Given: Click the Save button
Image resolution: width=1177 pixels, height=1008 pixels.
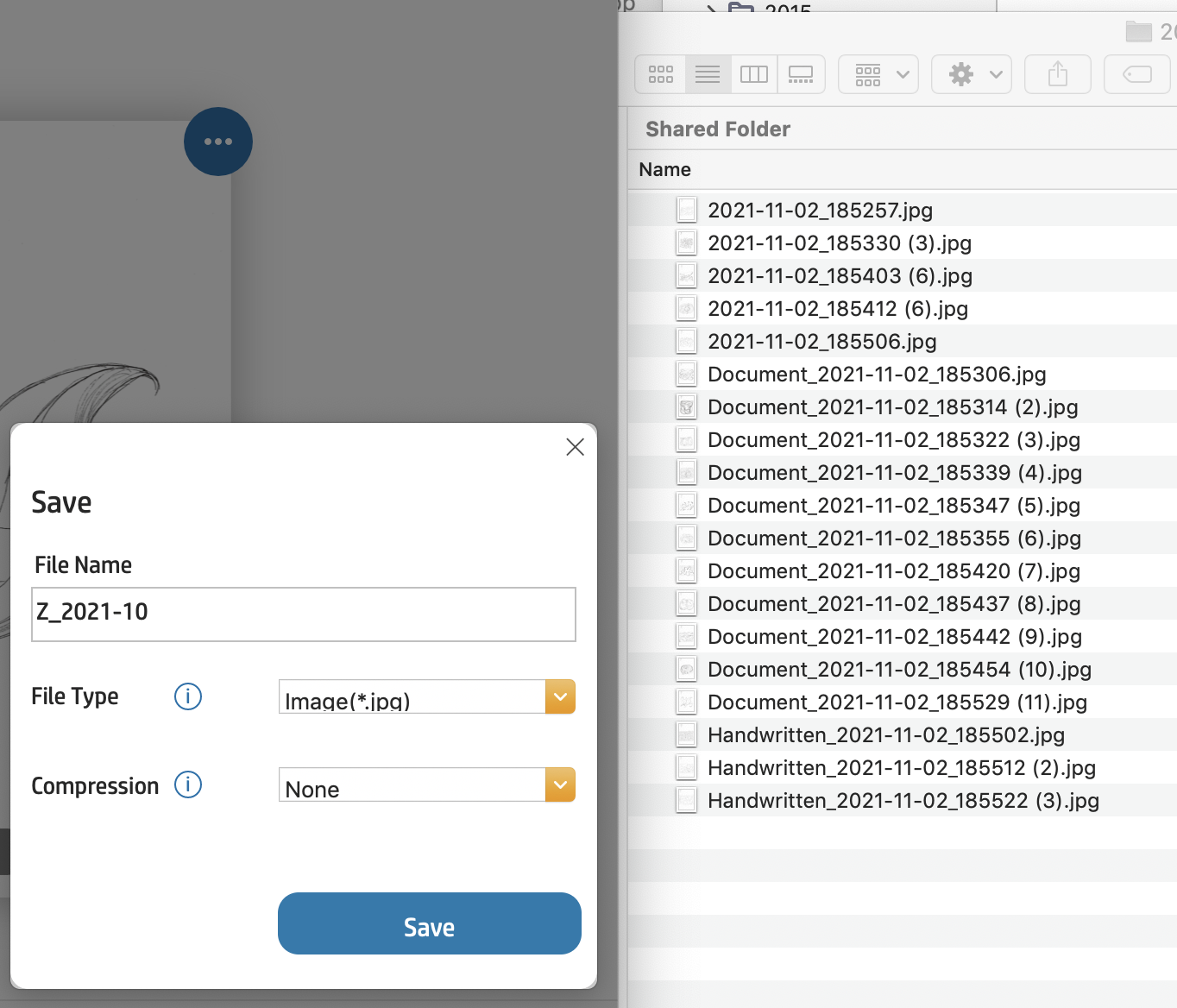Looking at the screenshot, I should (x=429, y=923).
